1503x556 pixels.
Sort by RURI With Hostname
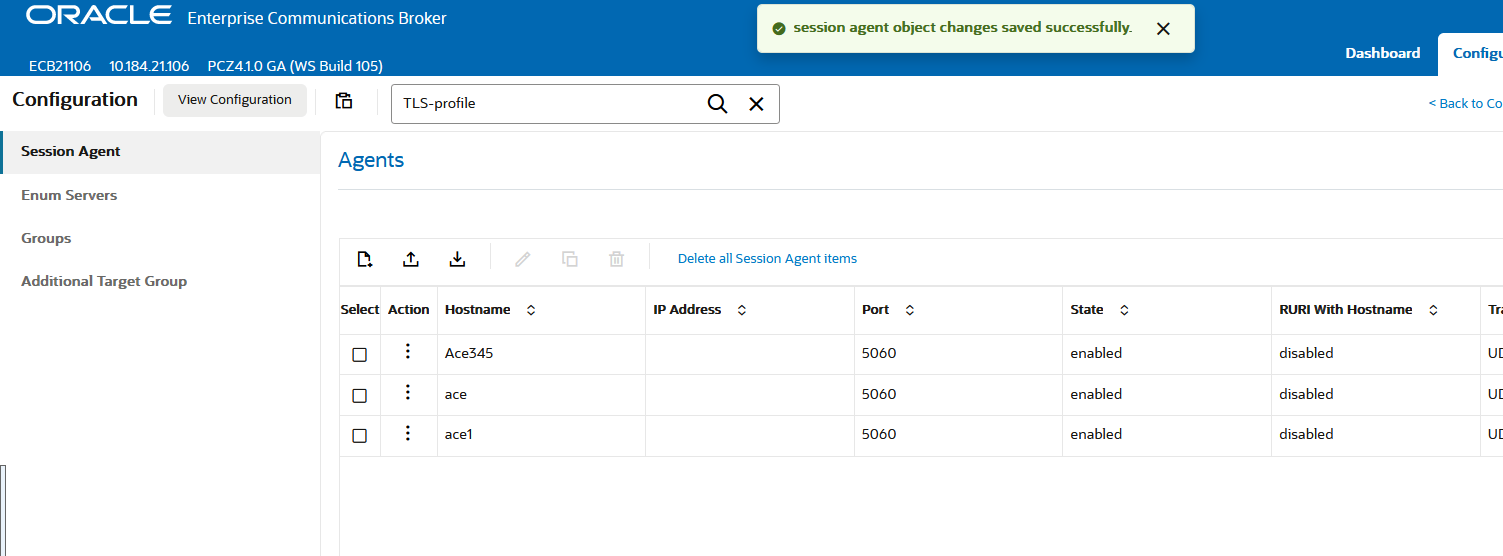(1433, 310)
